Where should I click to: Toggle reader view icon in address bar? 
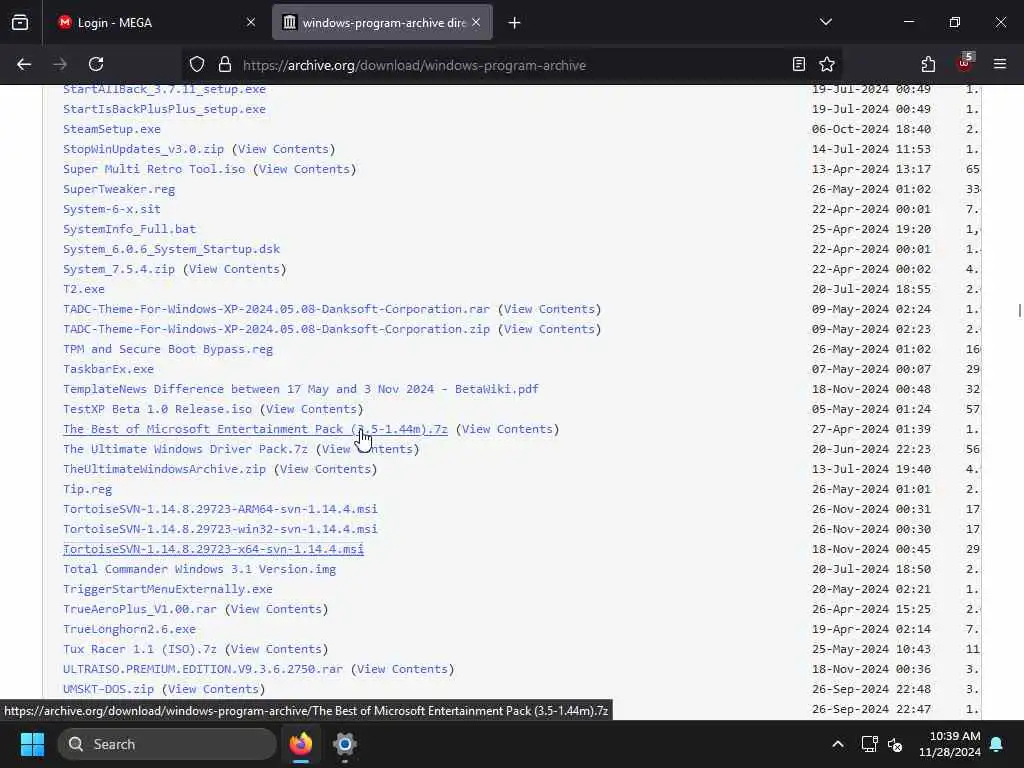click(799, 64)
